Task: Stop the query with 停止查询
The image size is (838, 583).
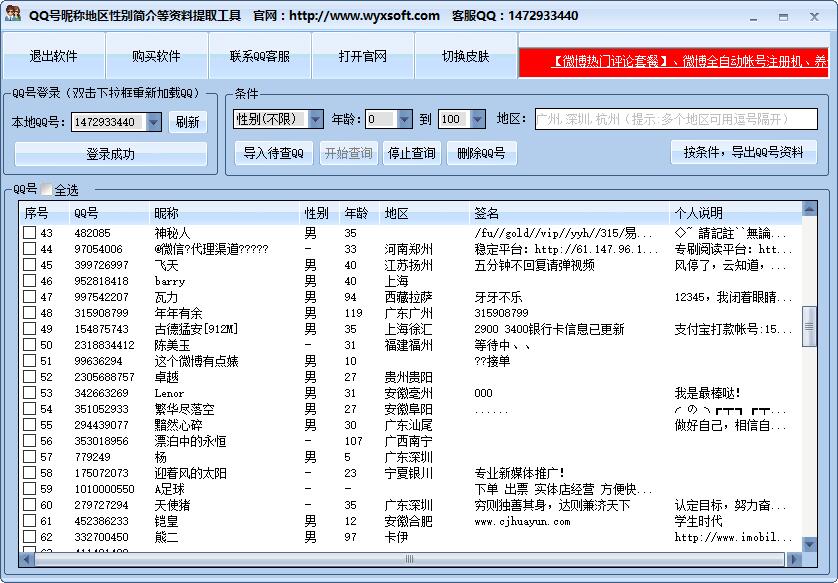Action: coord(412,153)
